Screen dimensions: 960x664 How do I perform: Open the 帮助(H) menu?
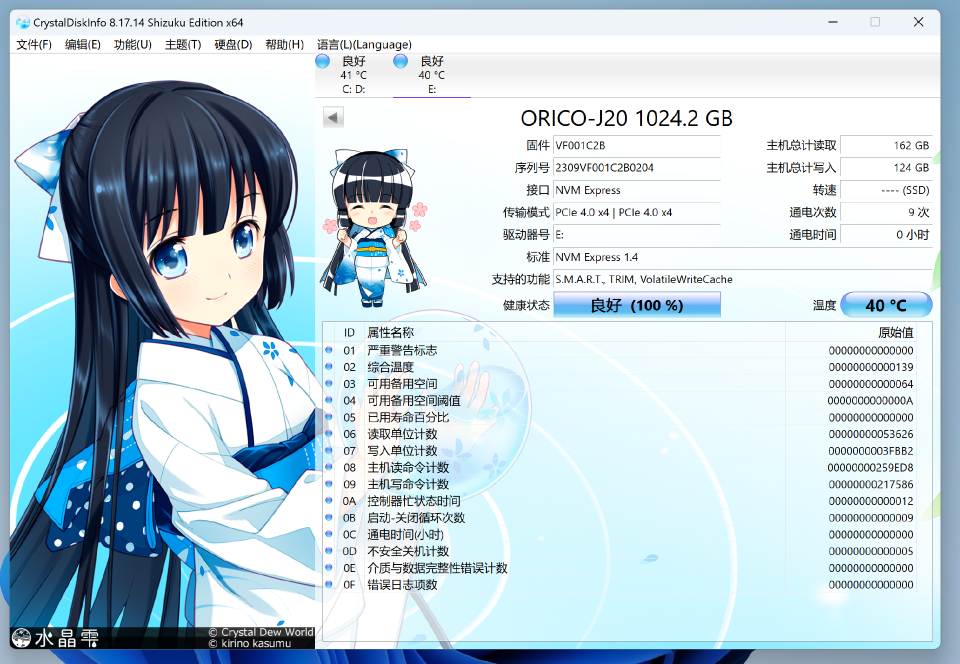[x=285, y=45]
